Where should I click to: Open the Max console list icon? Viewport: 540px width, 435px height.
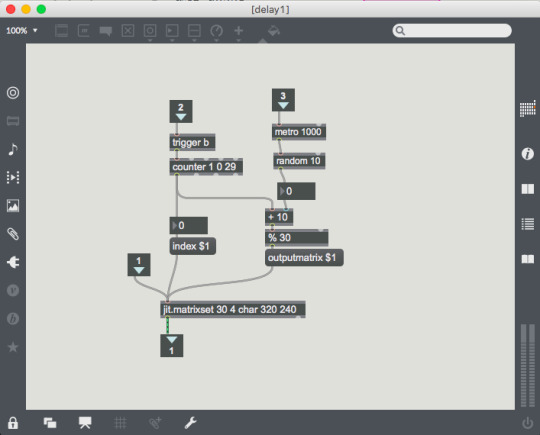[x=527, y=224]
